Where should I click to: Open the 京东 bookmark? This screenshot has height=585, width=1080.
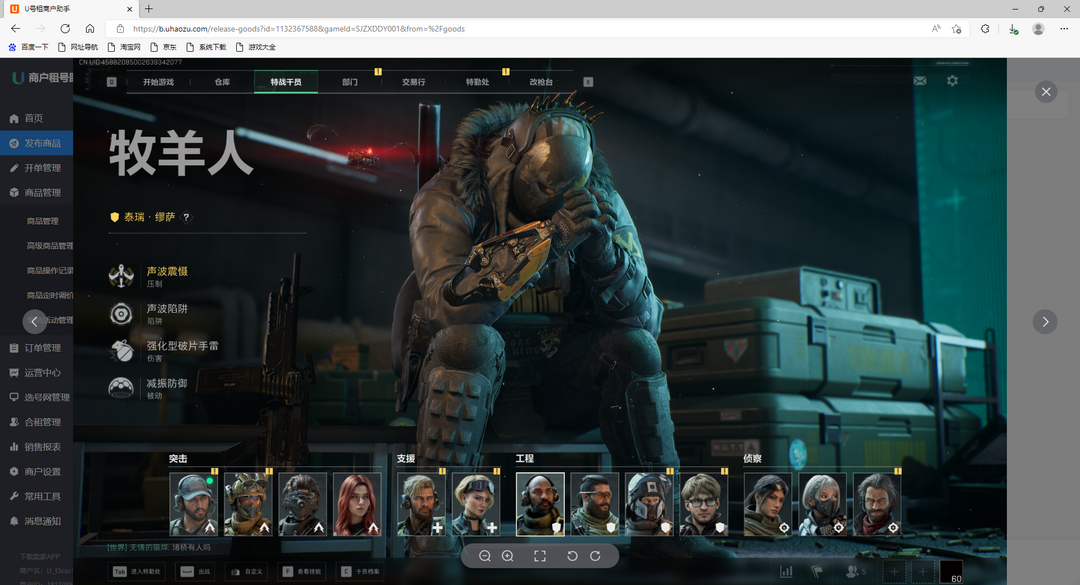pyautogui.click(x=163, y=48)
